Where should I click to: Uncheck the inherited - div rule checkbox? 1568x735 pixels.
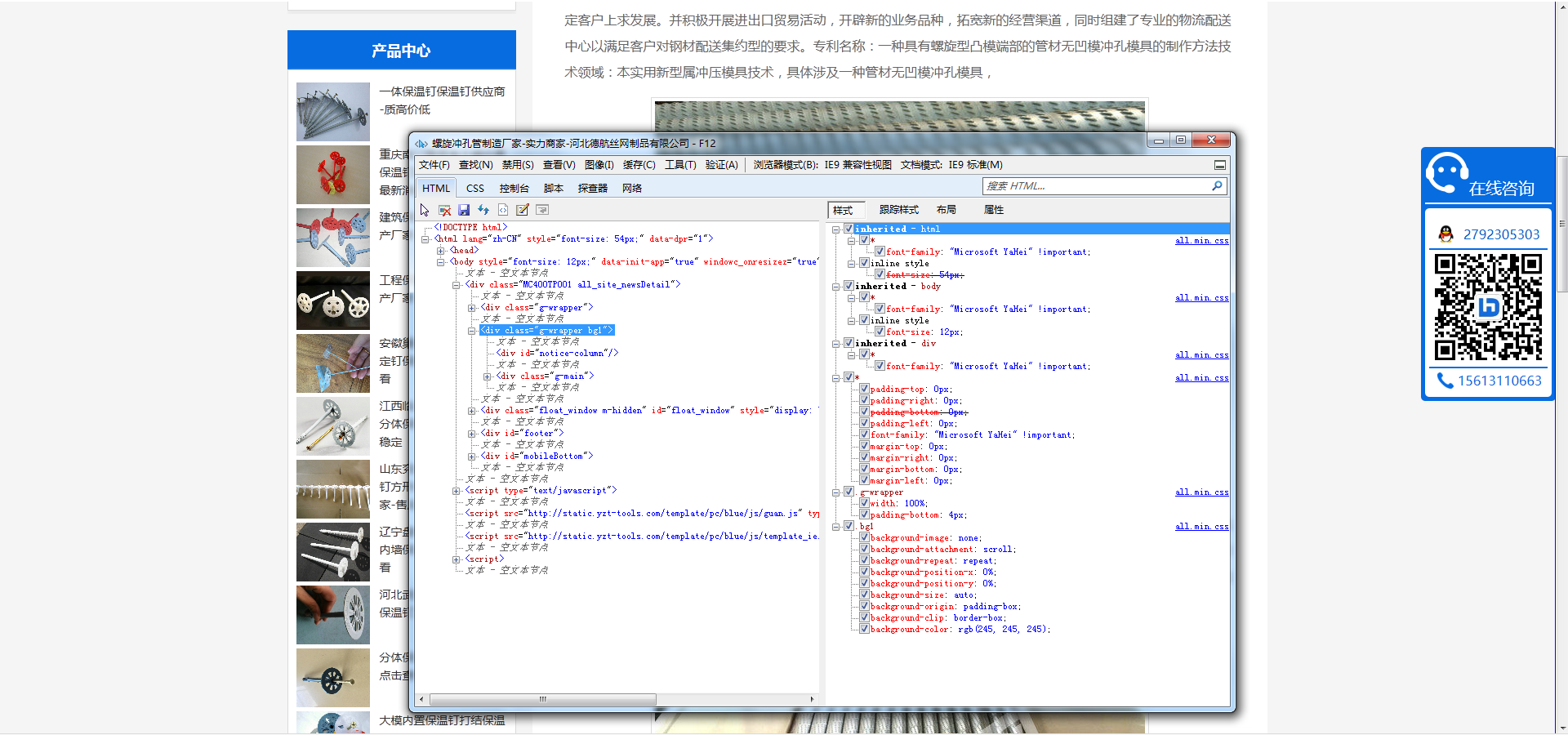point(849,344)
